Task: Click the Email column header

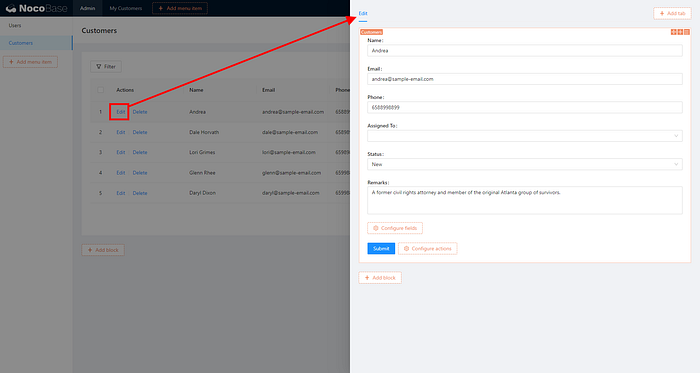Action: point(268,90)
